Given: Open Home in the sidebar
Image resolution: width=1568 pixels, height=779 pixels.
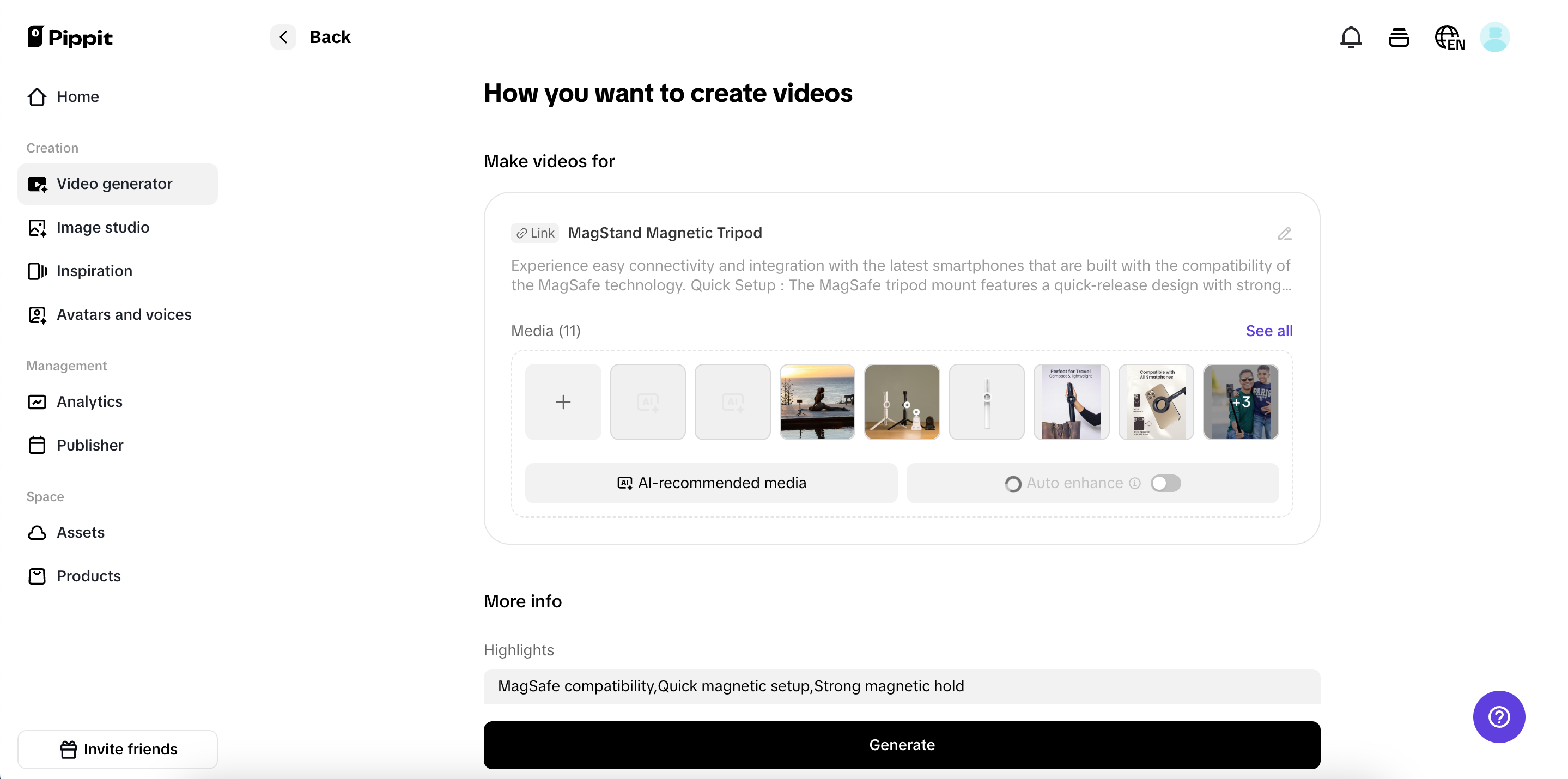Looking at the screenshot, I should (118, 97).
